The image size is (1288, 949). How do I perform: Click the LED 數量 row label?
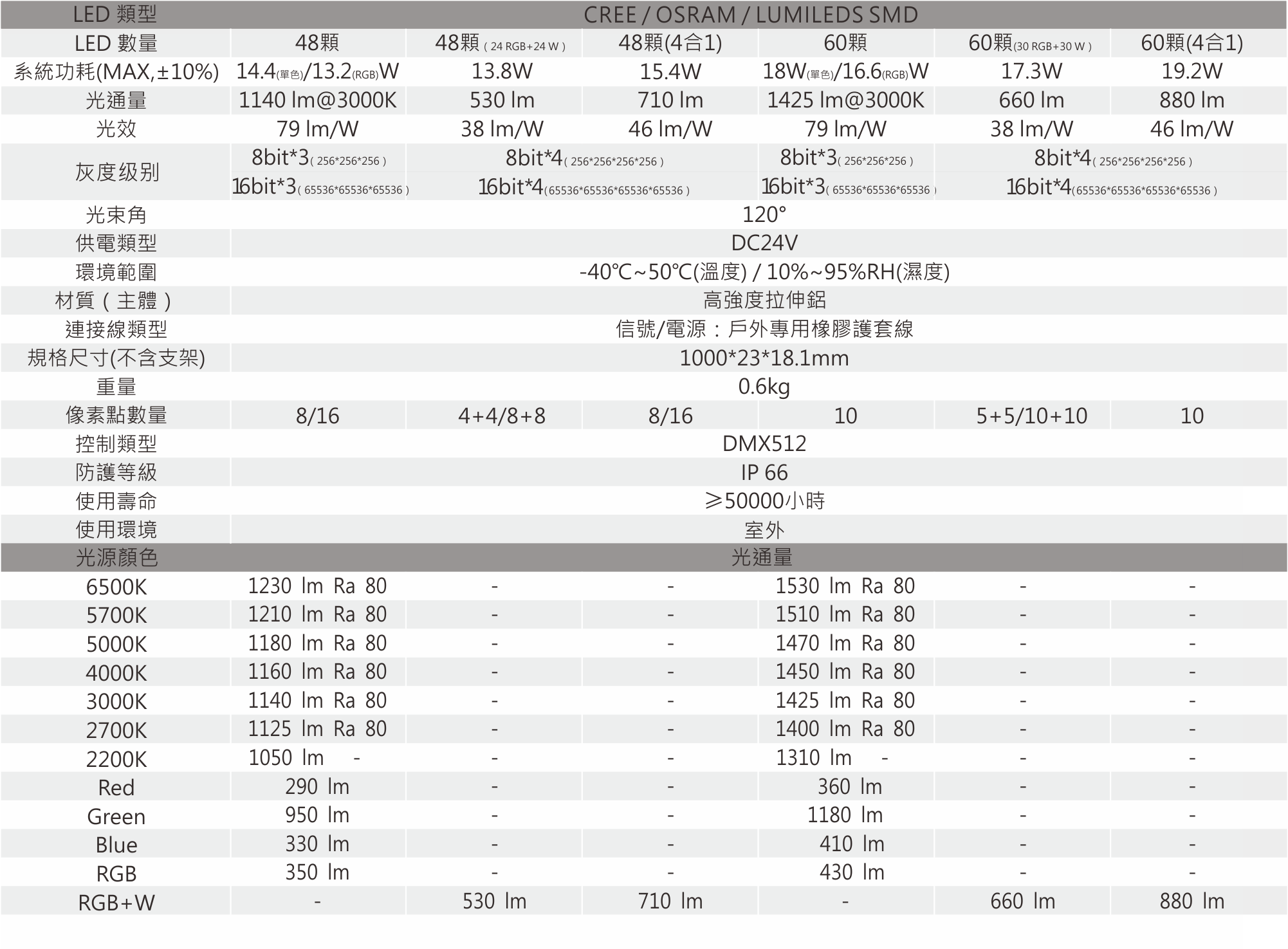click(x=116, y=44)
